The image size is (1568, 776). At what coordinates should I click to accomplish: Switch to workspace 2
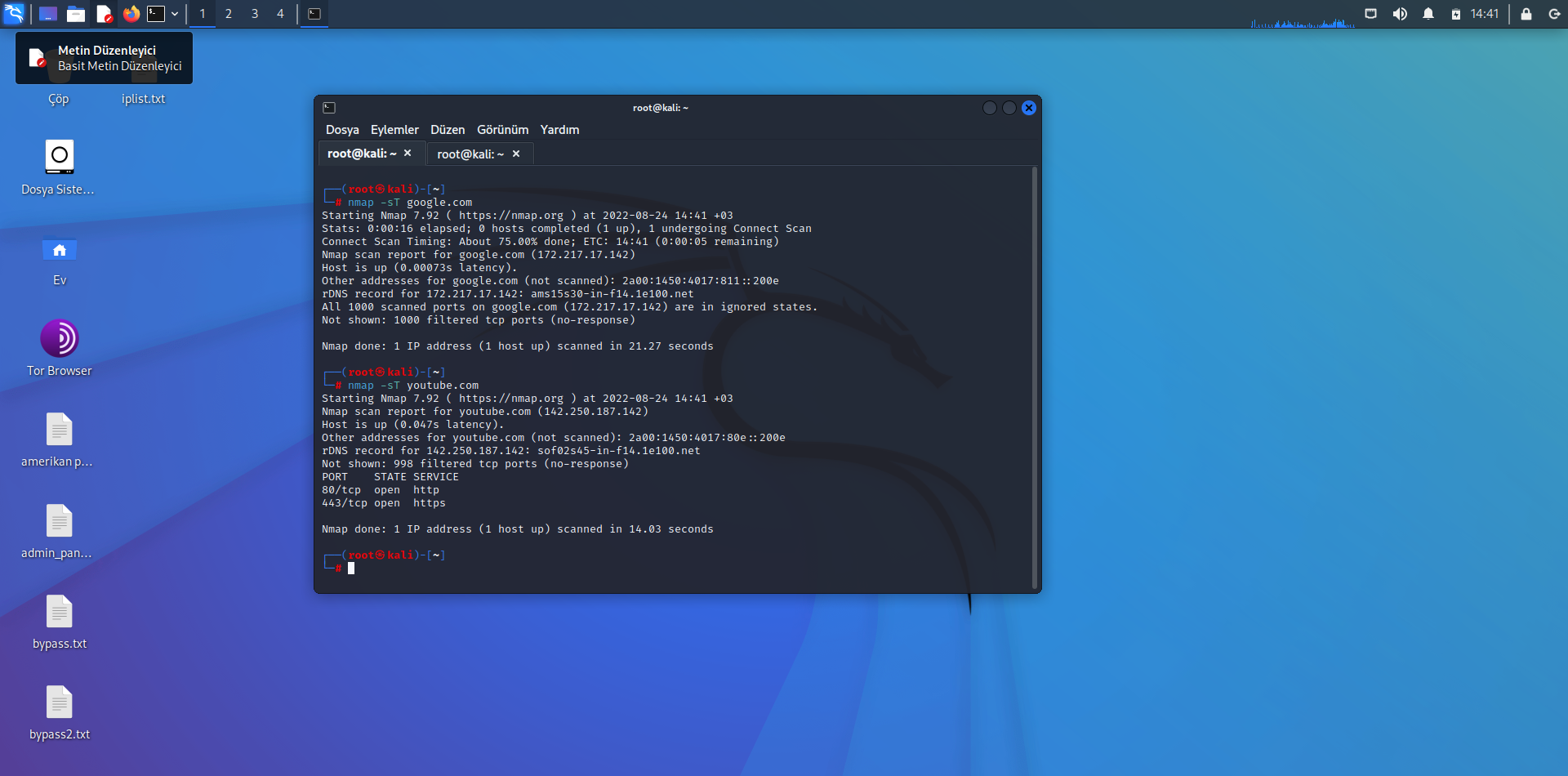pos(229,14)
